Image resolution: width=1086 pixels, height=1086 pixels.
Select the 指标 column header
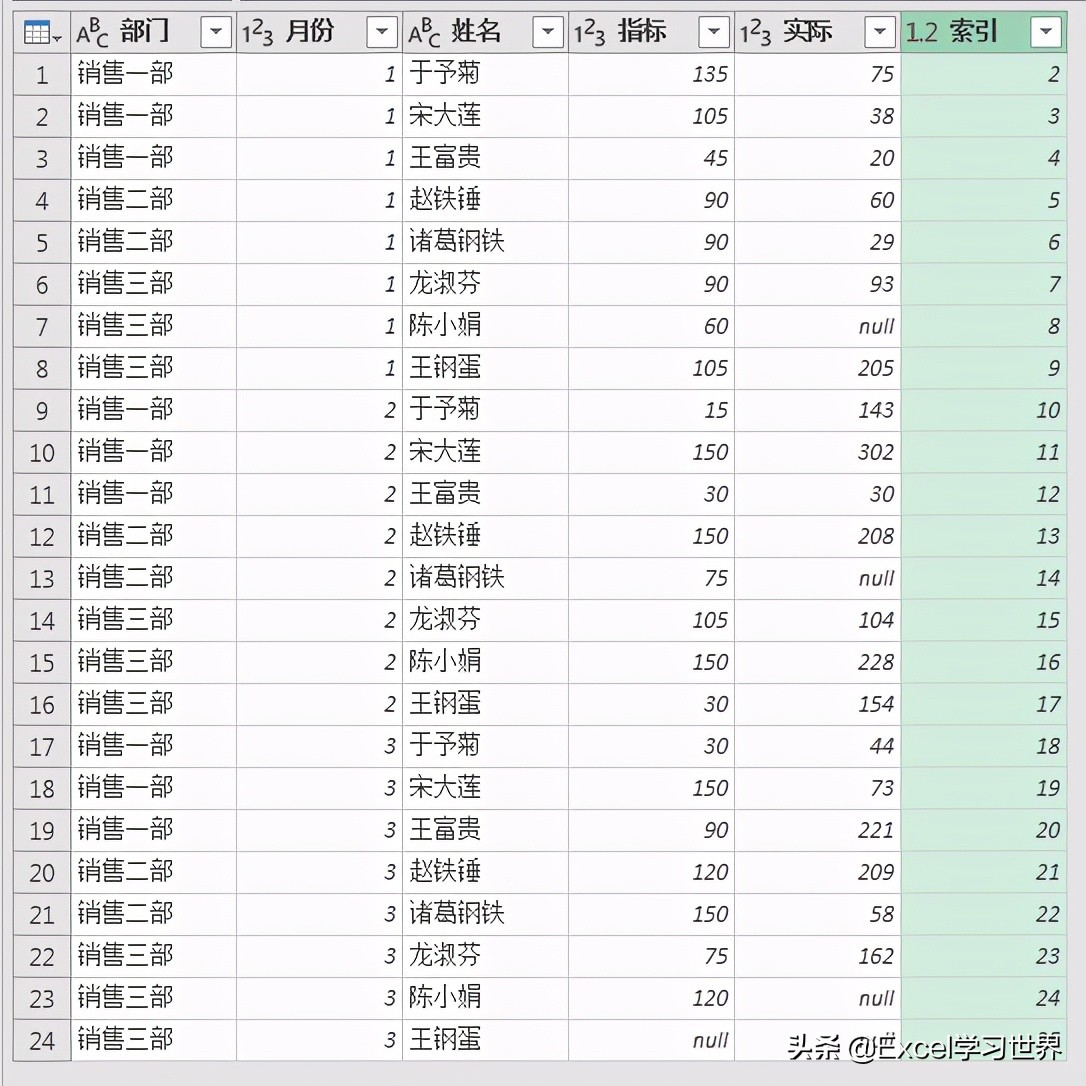[652, 32]
